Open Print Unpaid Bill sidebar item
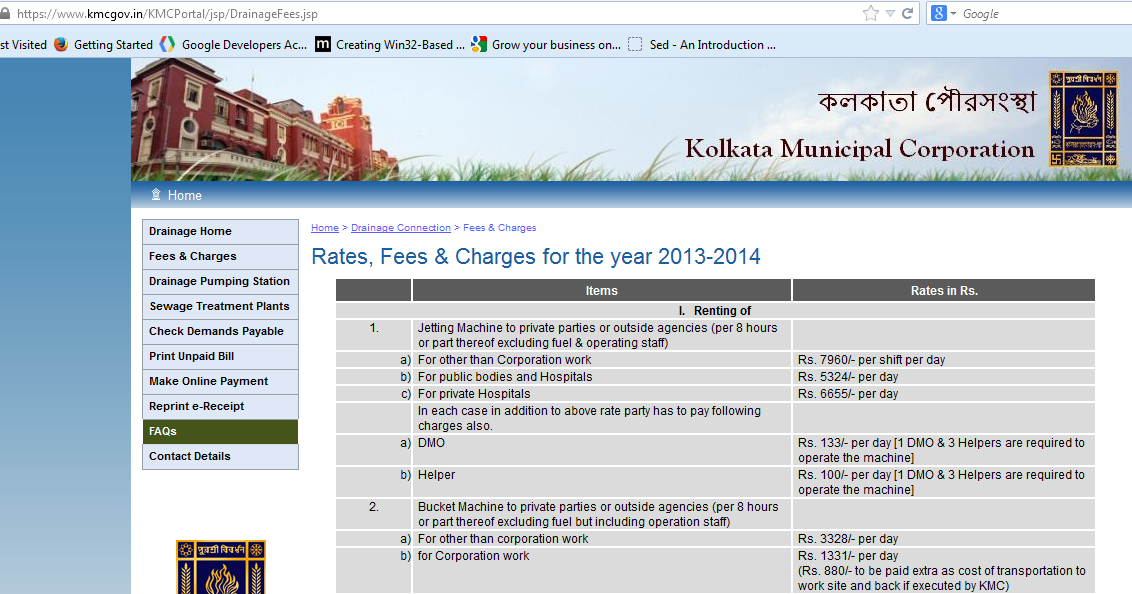Image resolution: width=1132 pixels, height=594 pixels. [220, 357]
